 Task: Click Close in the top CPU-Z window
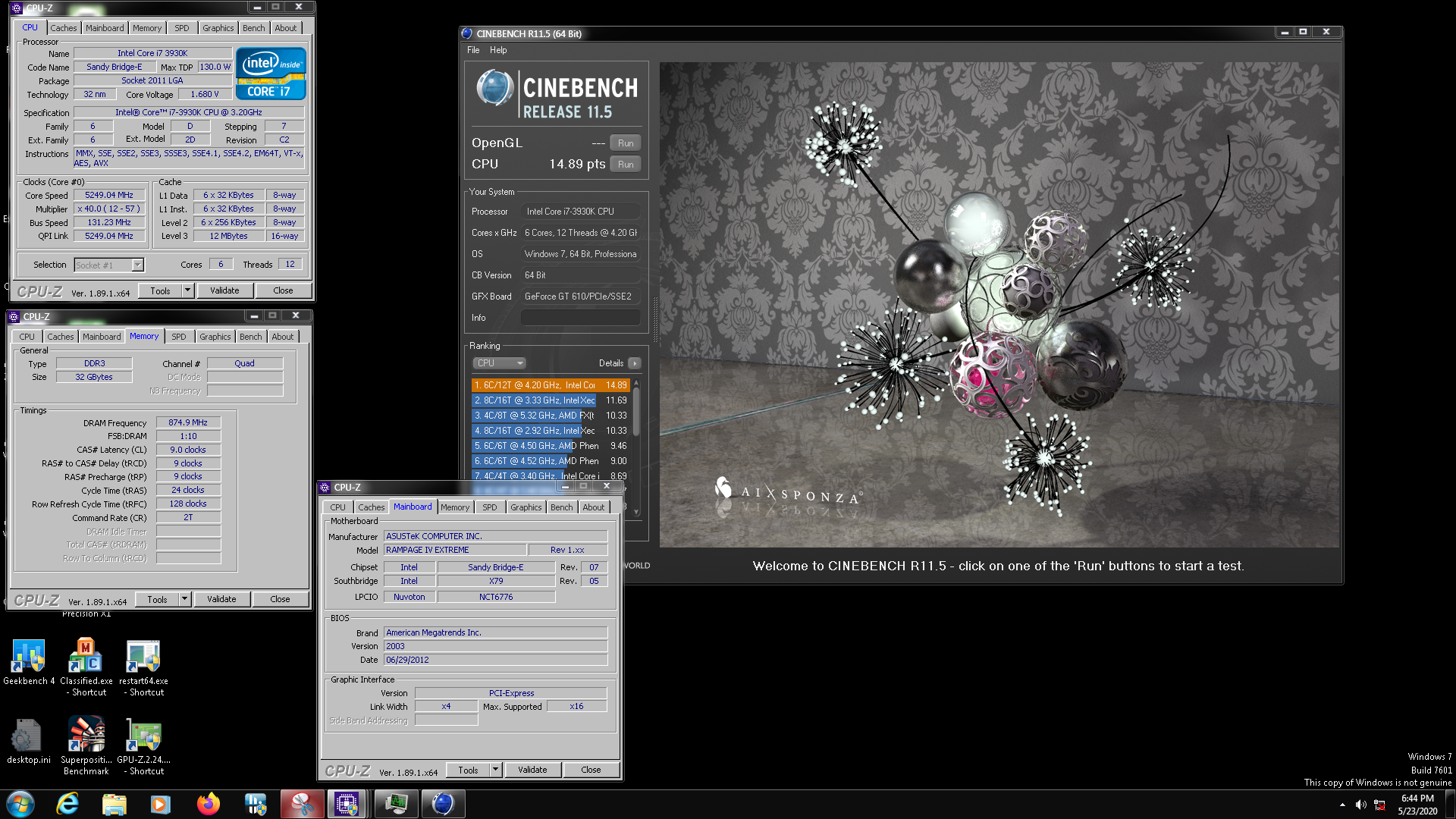pyautogui.click(x=283, y=290)
